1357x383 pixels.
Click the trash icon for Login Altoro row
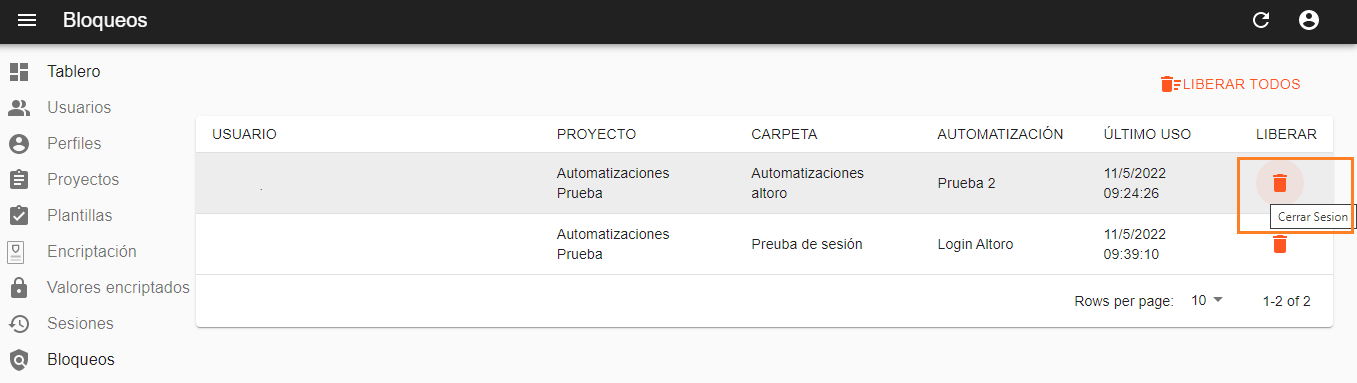[1279, 244]
